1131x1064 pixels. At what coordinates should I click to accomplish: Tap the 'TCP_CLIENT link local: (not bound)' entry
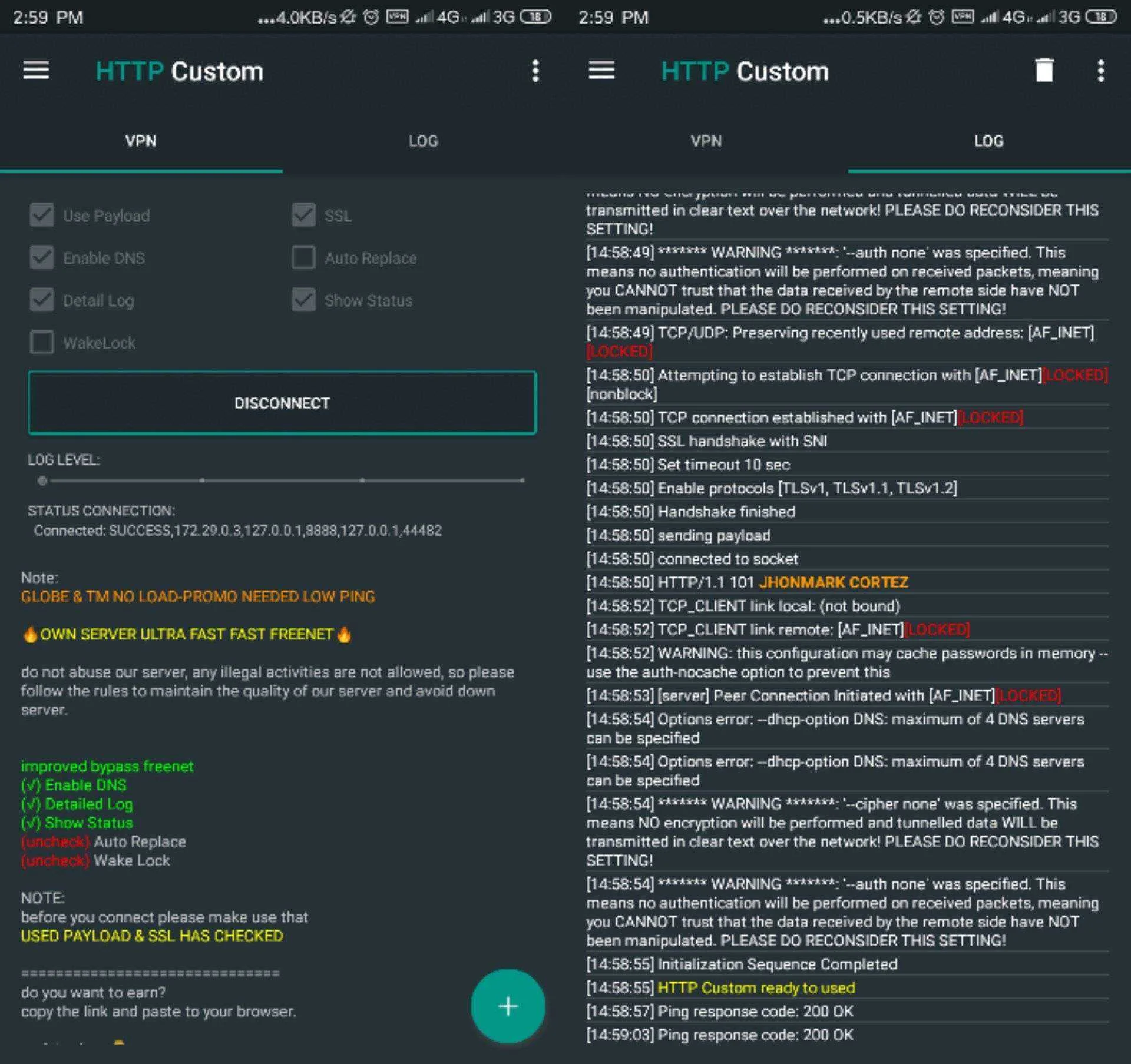847,606
